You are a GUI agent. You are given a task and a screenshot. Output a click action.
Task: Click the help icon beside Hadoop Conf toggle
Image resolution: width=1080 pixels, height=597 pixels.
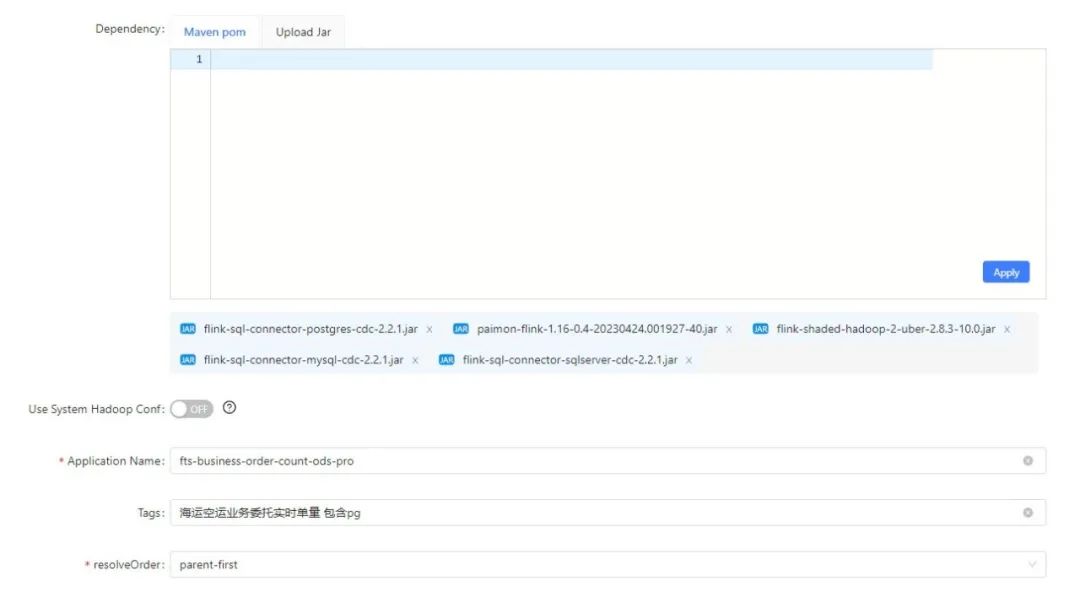click(x=229, y=408)
